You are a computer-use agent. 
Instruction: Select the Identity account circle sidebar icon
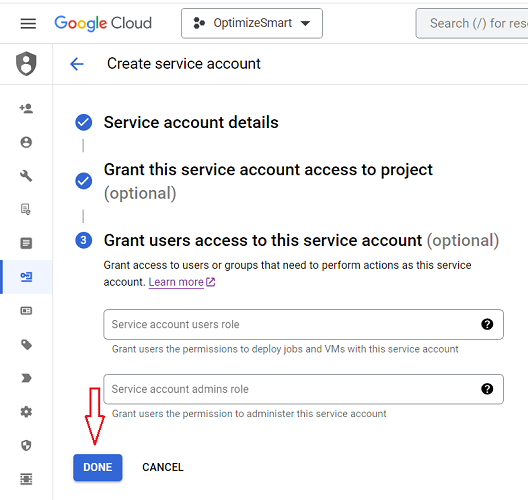26,142
